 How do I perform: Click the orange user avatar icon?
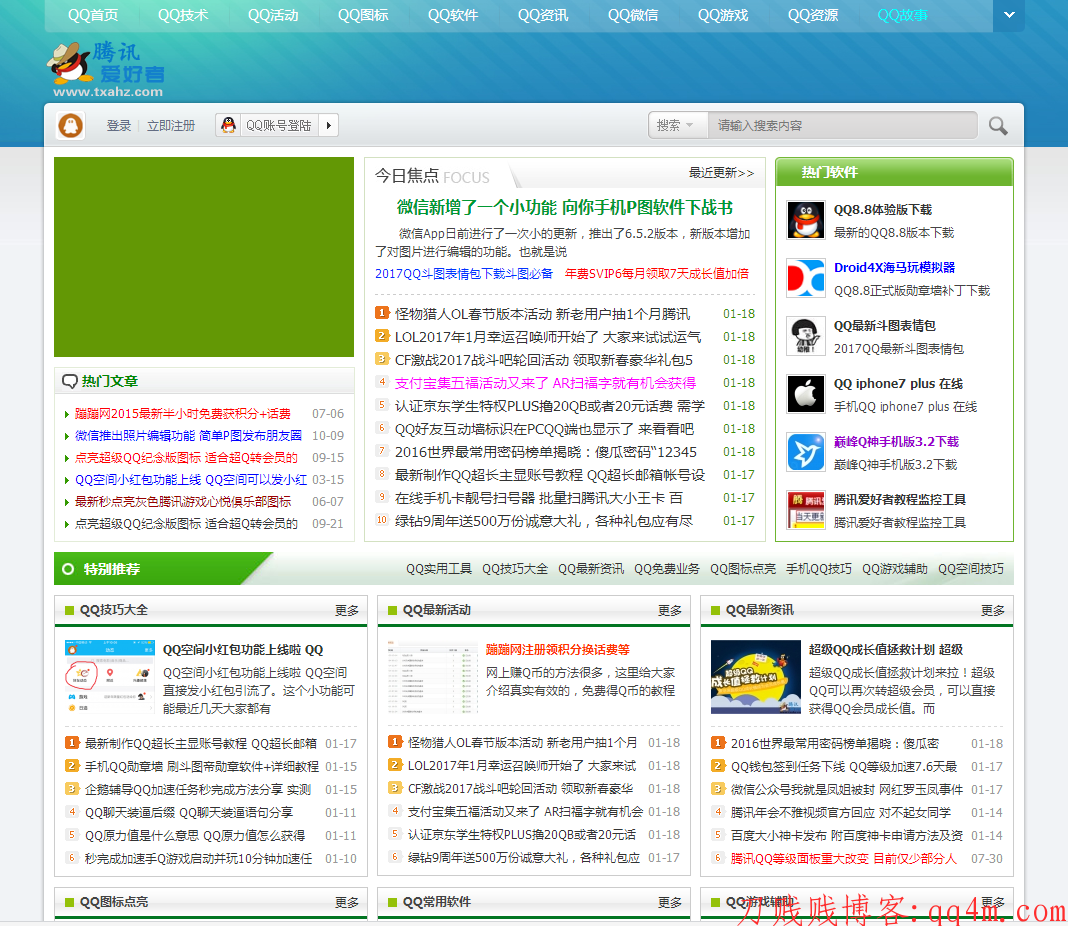coord(70,125)
